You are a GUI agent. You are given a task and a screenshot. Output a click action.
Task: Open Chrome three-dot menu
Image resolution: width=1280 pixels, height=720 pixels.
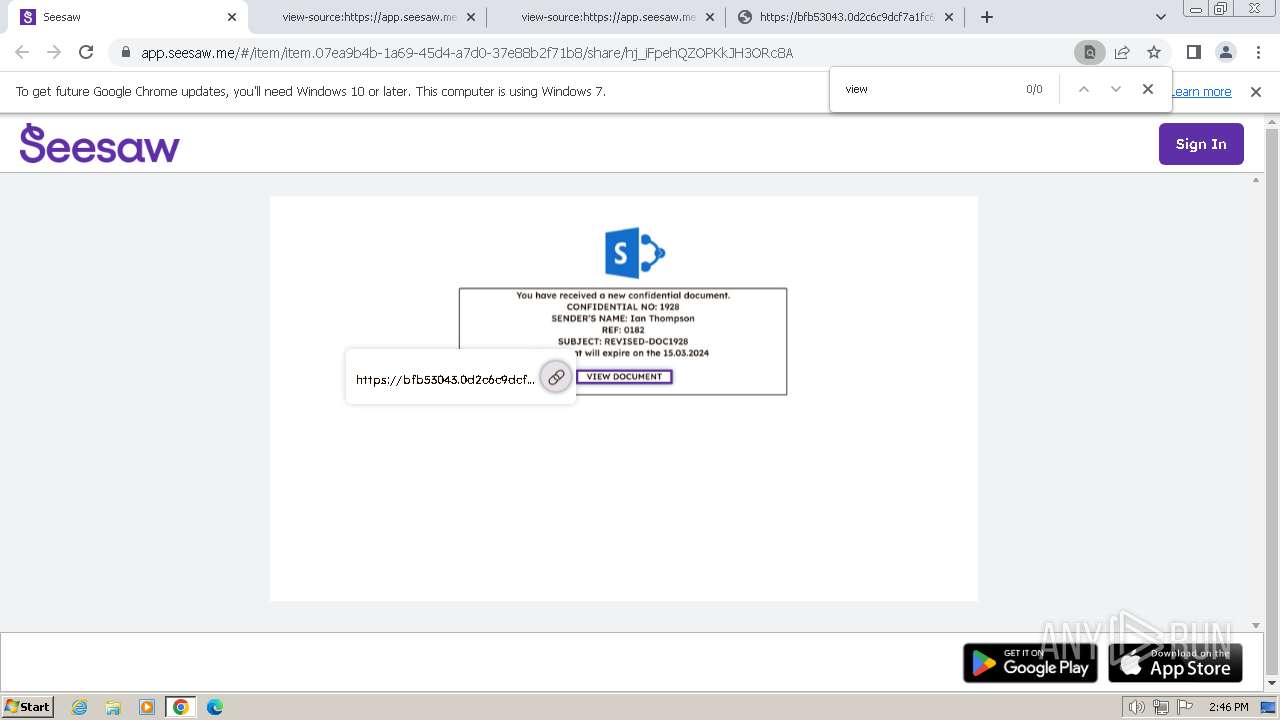click(x=1257, y=53)
